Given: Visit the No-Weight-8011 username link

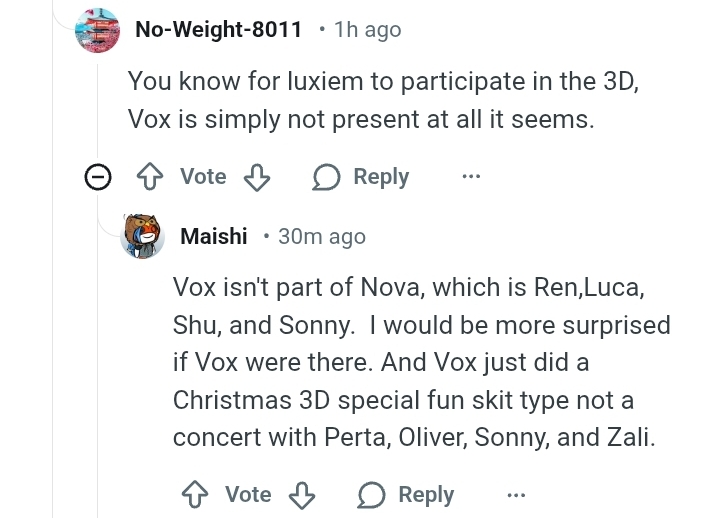Looking at the screenshot, I should click(x=219, y=30).
